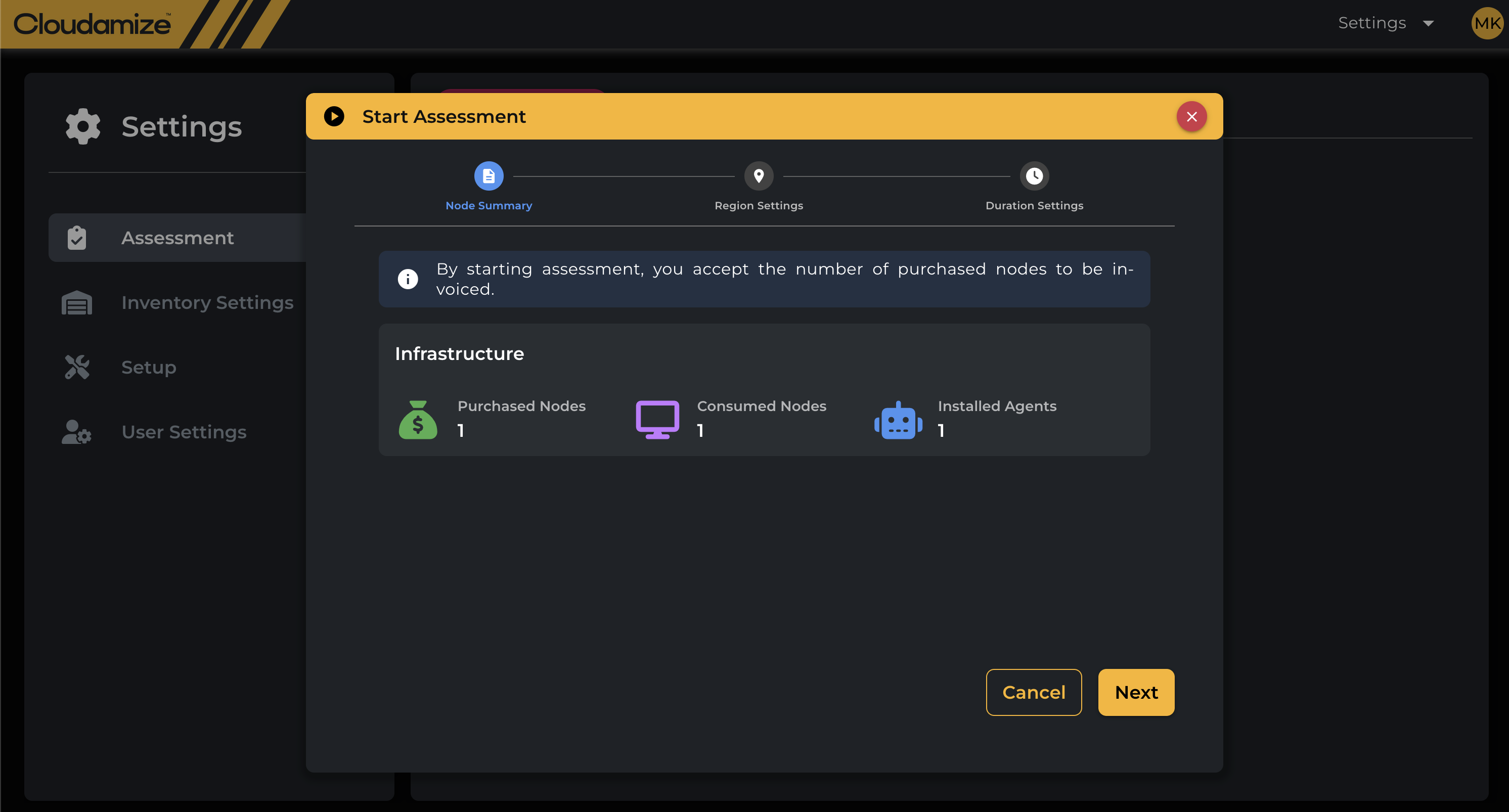
Task: Open the MK user avatar menu
Action: tap(1487, 23)
